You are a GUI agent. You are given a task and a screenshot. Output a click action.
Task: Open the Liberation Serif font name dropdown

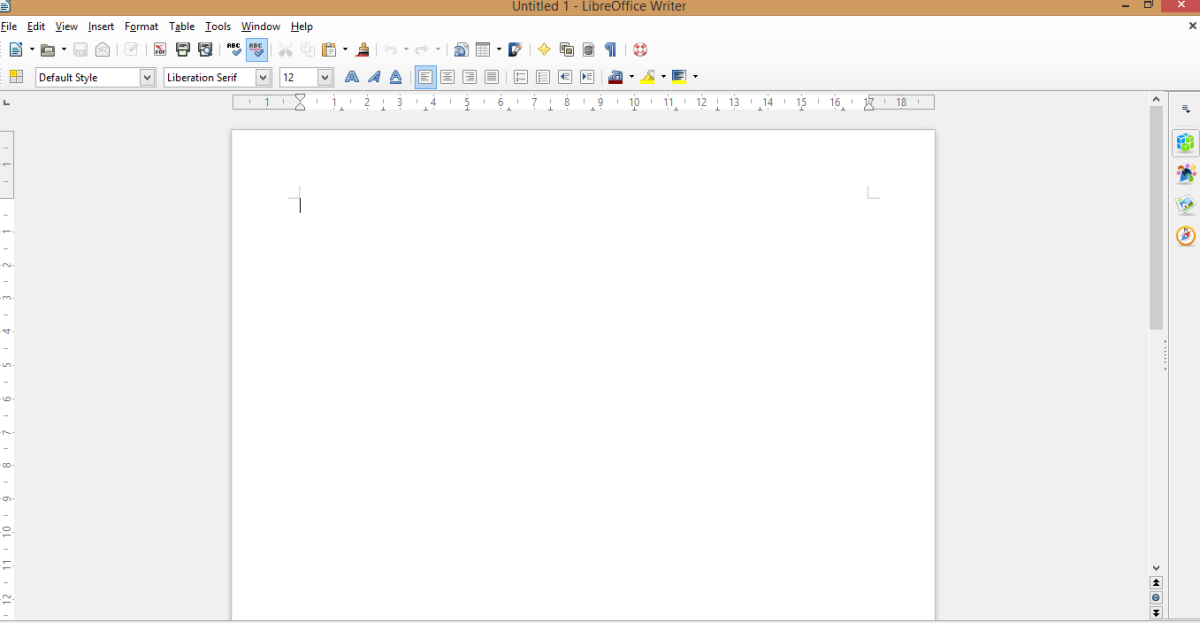(262, 77)
